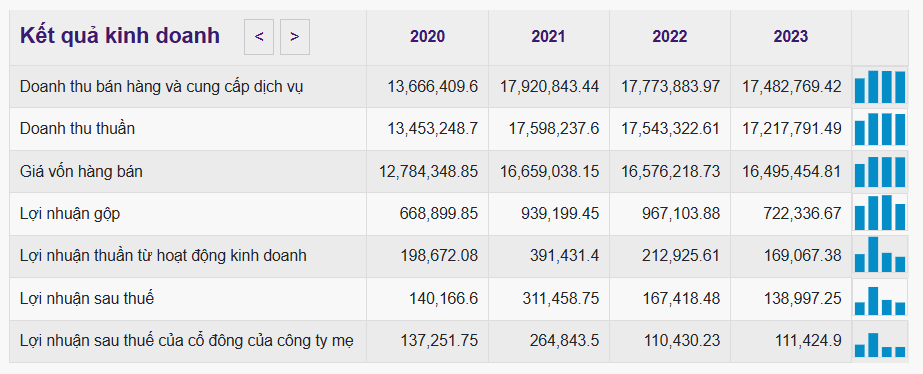Screen dimensions: 923x374
Task: Click Giá vốn hàng bán mini chart
Action: pos(880,171)
